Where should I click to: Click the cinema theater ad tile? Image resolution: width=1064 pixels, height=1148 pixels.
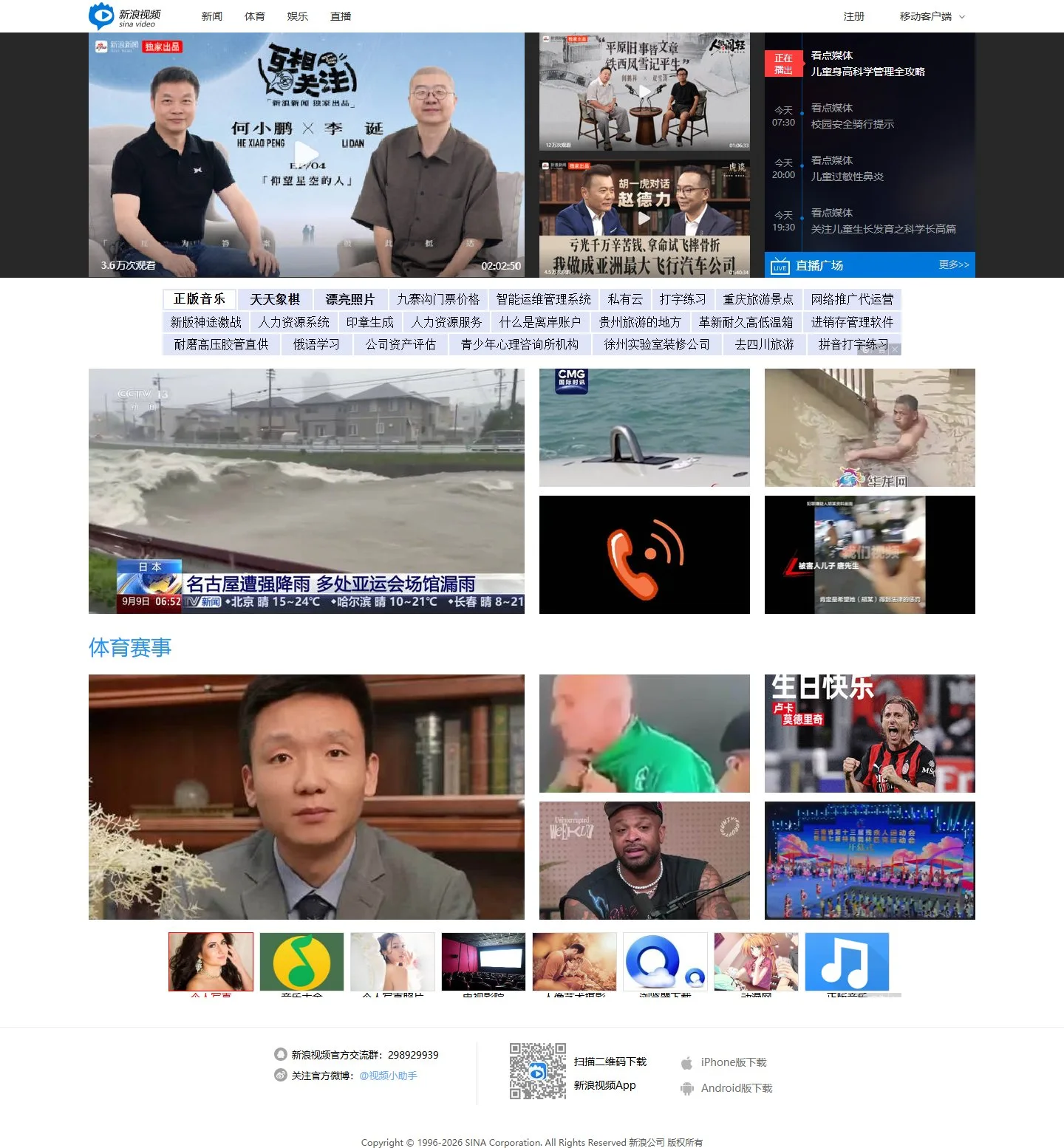(483, 962)
